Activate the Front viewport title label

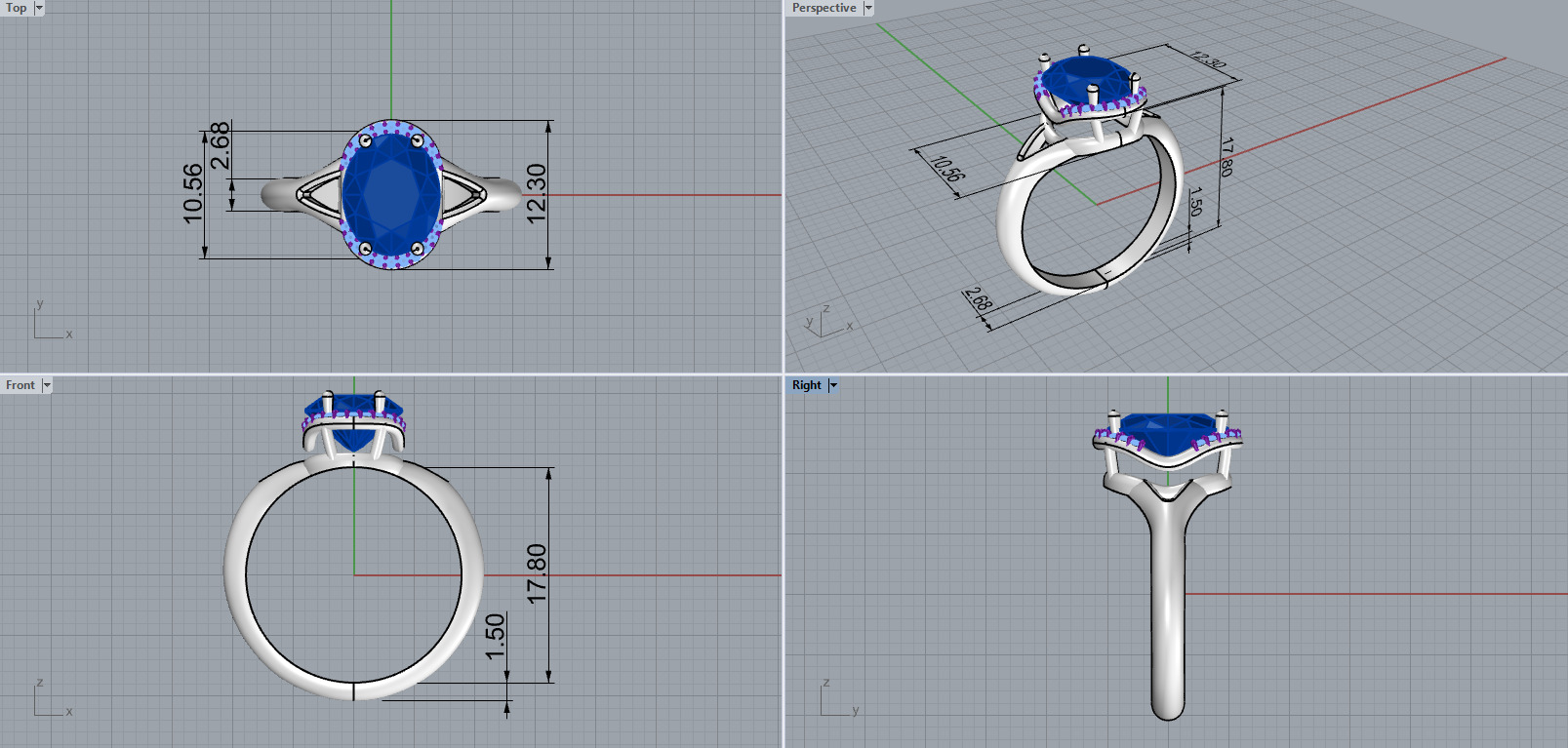click(20, 385)
